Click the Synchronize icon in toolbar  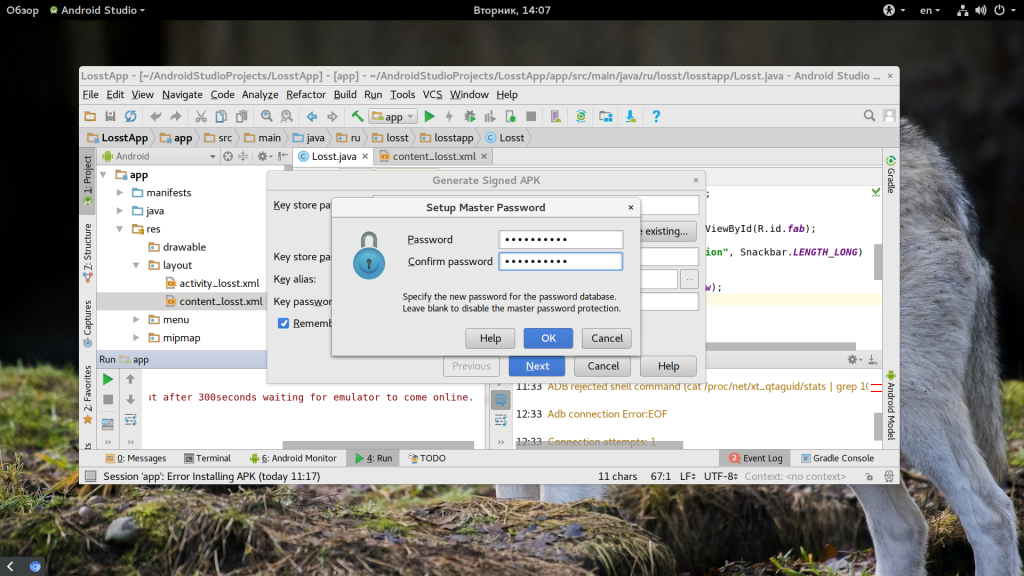pyautogui.click(x=131, y=117)
